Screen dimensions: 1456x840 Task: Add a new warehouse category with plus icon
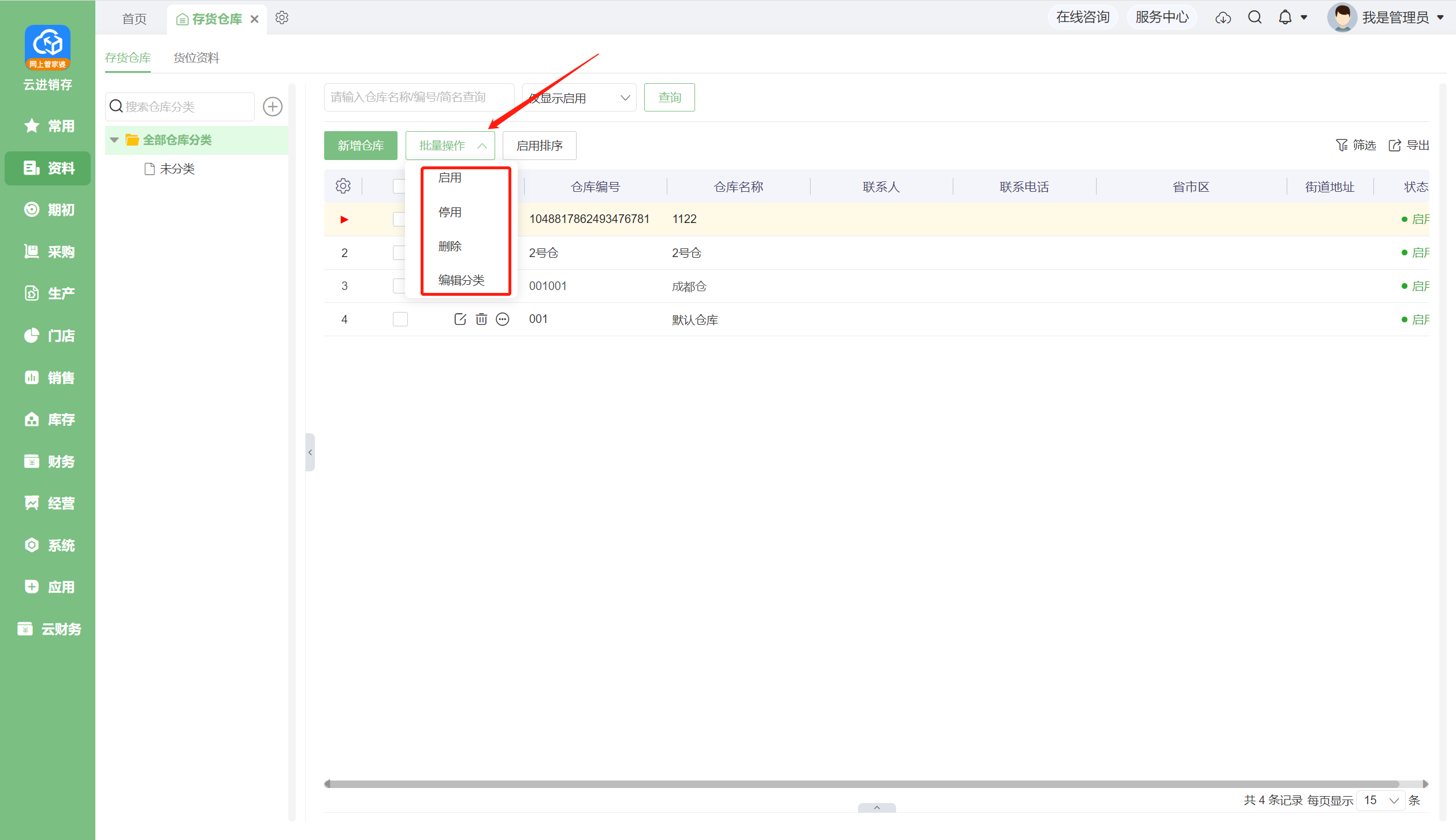click(273, 106)
